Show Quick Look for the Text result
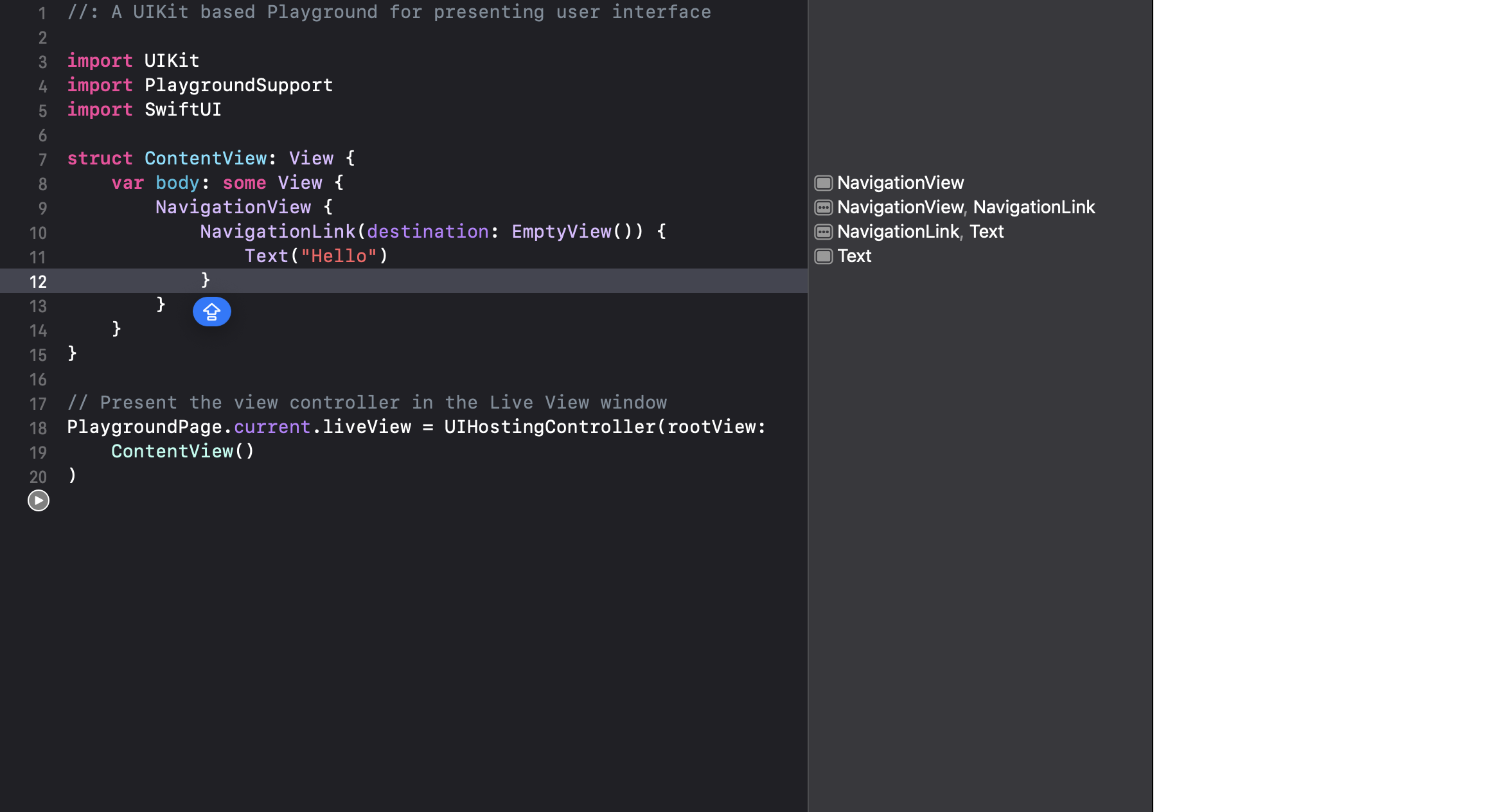Image resolution: width=1488 pixels, height=812 pixels. pyautogui.click(x=823, y=256)
